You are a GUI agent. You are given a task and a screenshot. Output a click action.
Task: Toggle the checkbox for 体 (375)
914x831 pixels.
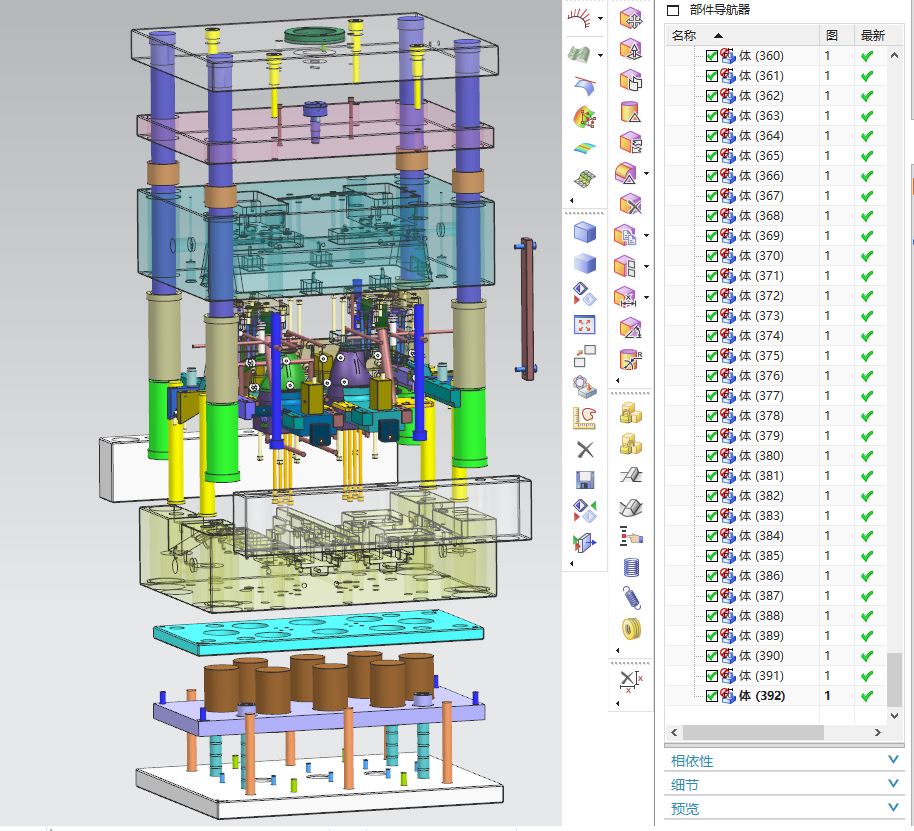click(x=712, y=356)
